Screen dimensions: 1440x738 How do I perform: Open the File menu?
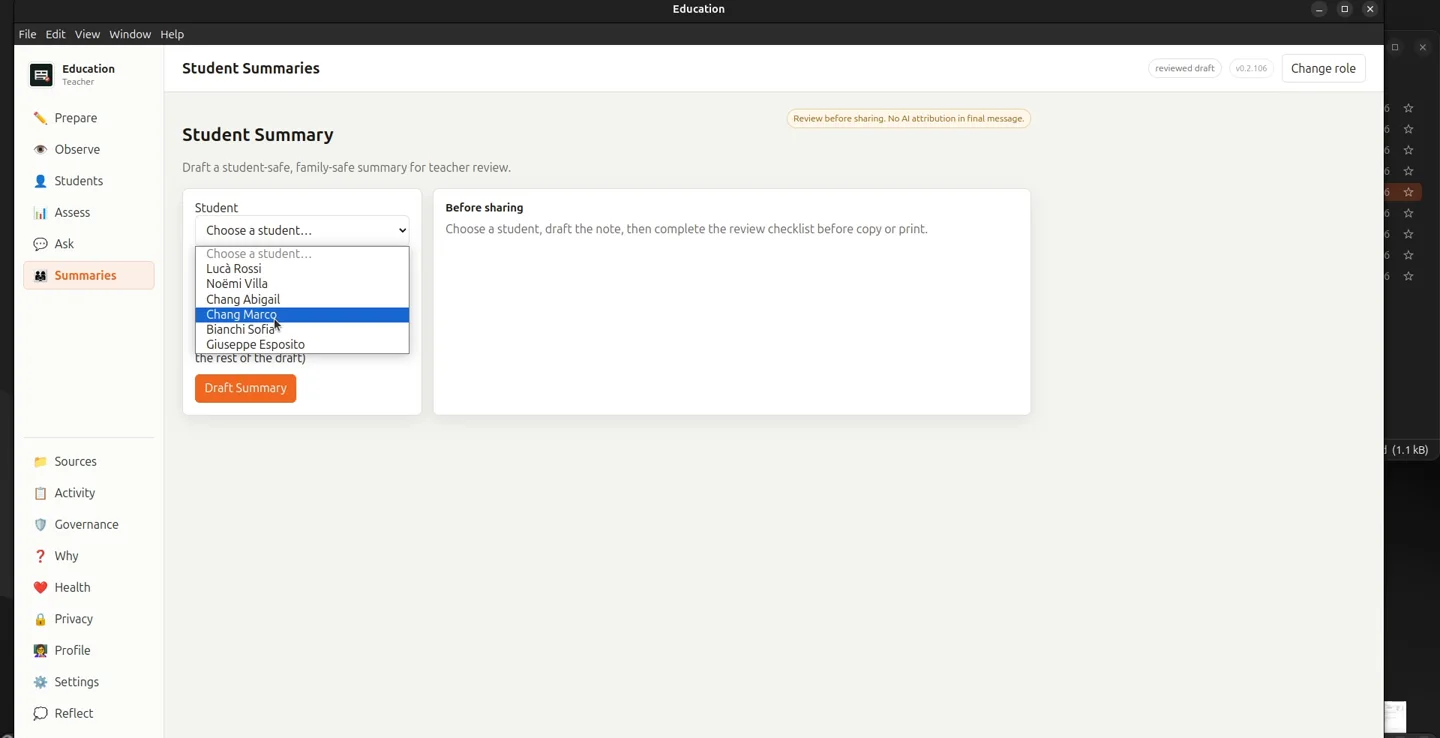coord(27,34)
